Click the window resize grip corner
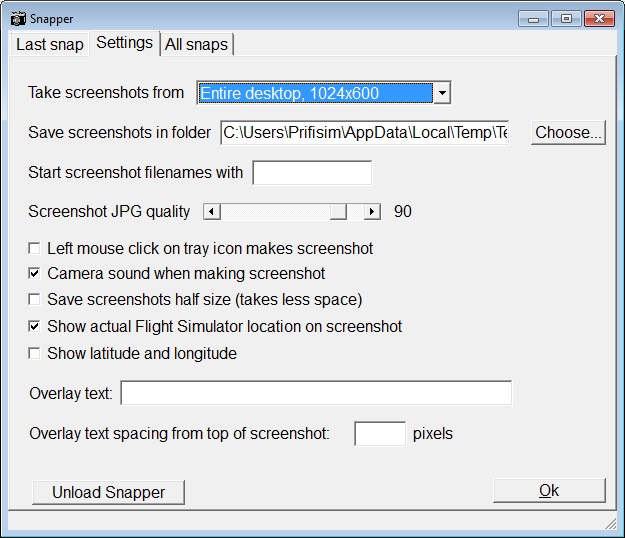This screenshot has height=538, width=625. tap(610, 523)
